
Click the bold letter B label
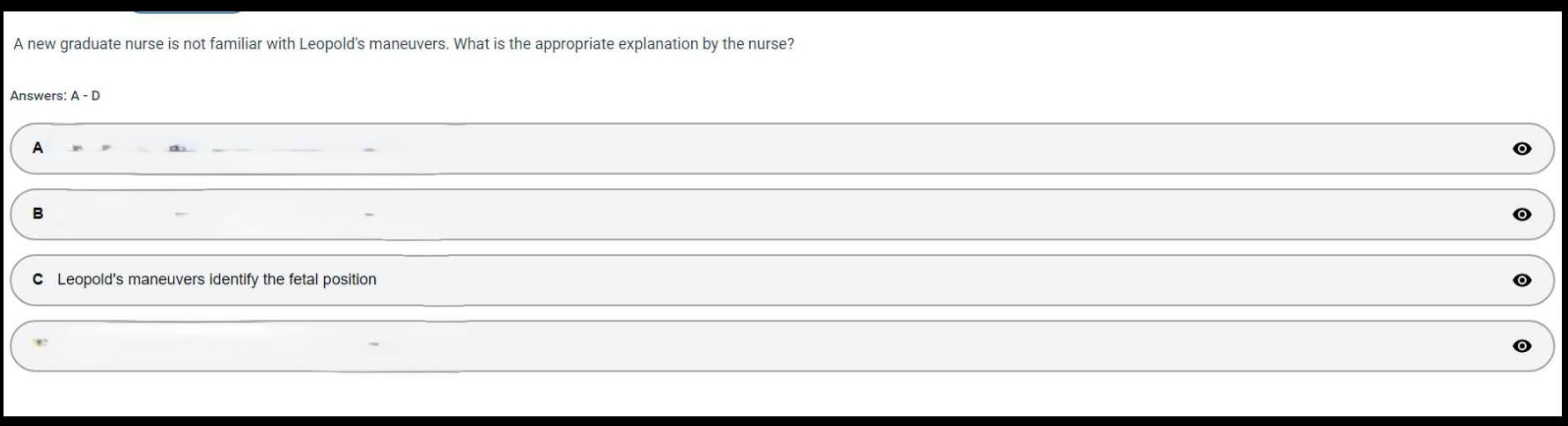point(38,213)
